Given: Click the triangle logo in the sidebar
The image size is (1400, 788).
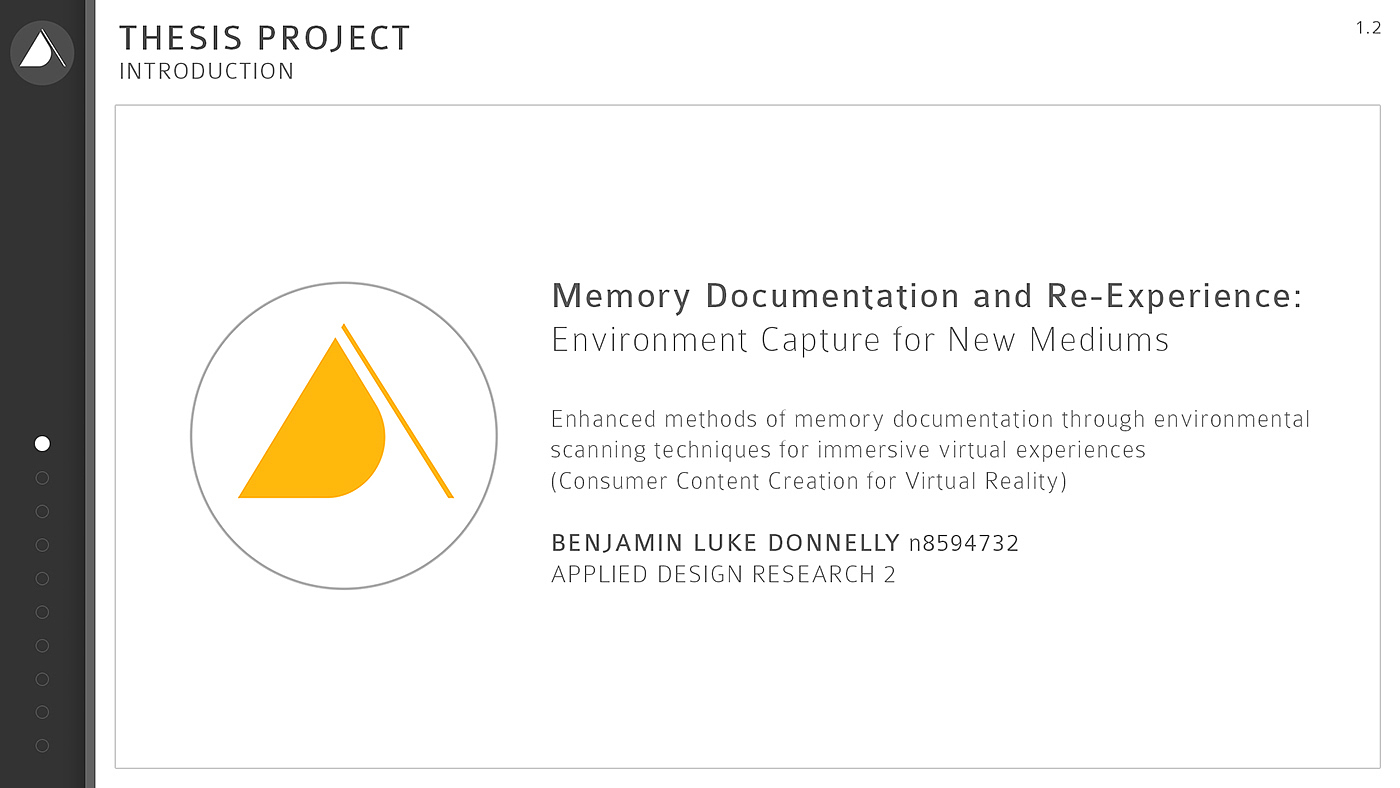Looking at the screenshot, I should pos(42,52).
